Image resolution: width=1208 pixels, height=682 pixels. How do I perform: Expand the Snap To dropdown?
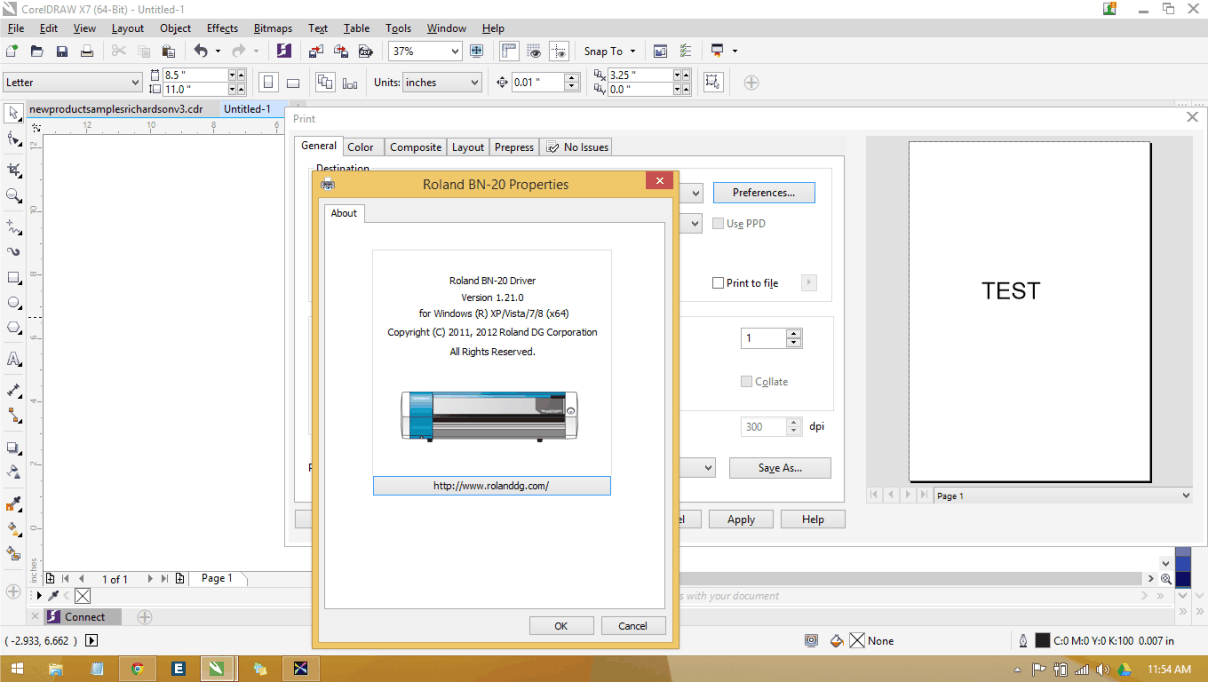[631, 50]
